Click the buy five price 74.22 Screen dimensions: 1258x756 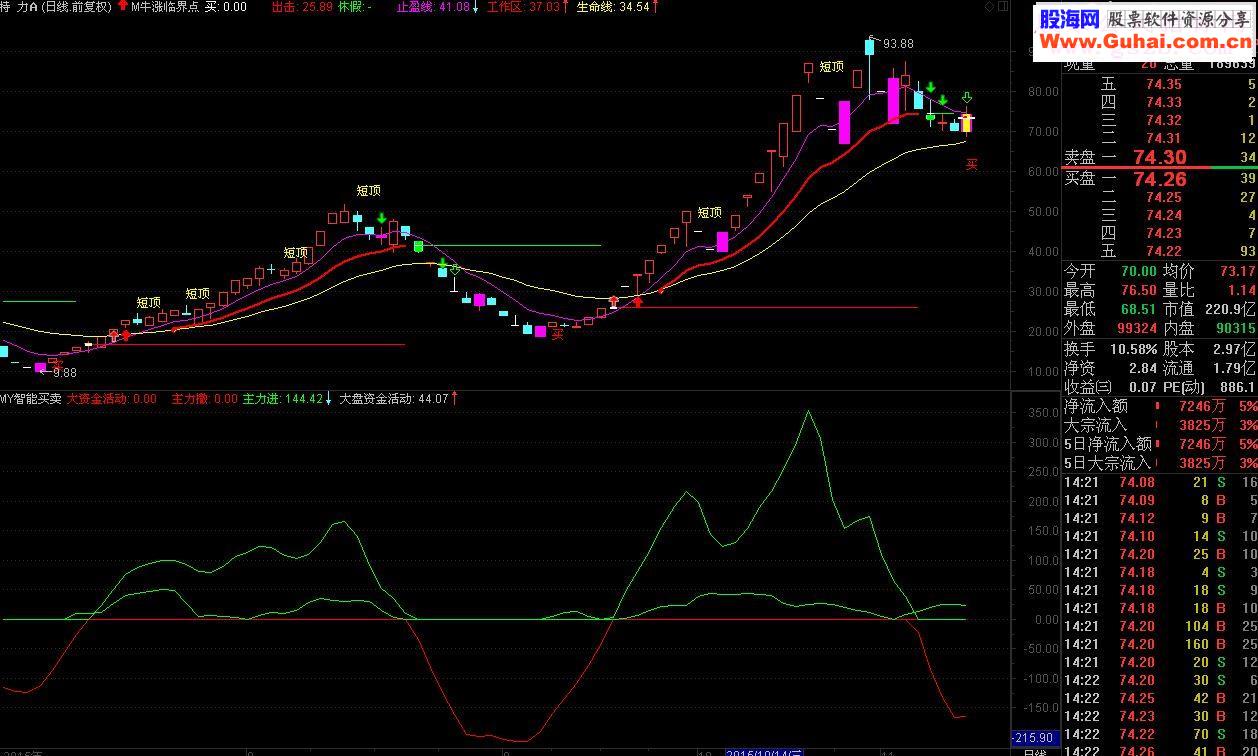1164,251
